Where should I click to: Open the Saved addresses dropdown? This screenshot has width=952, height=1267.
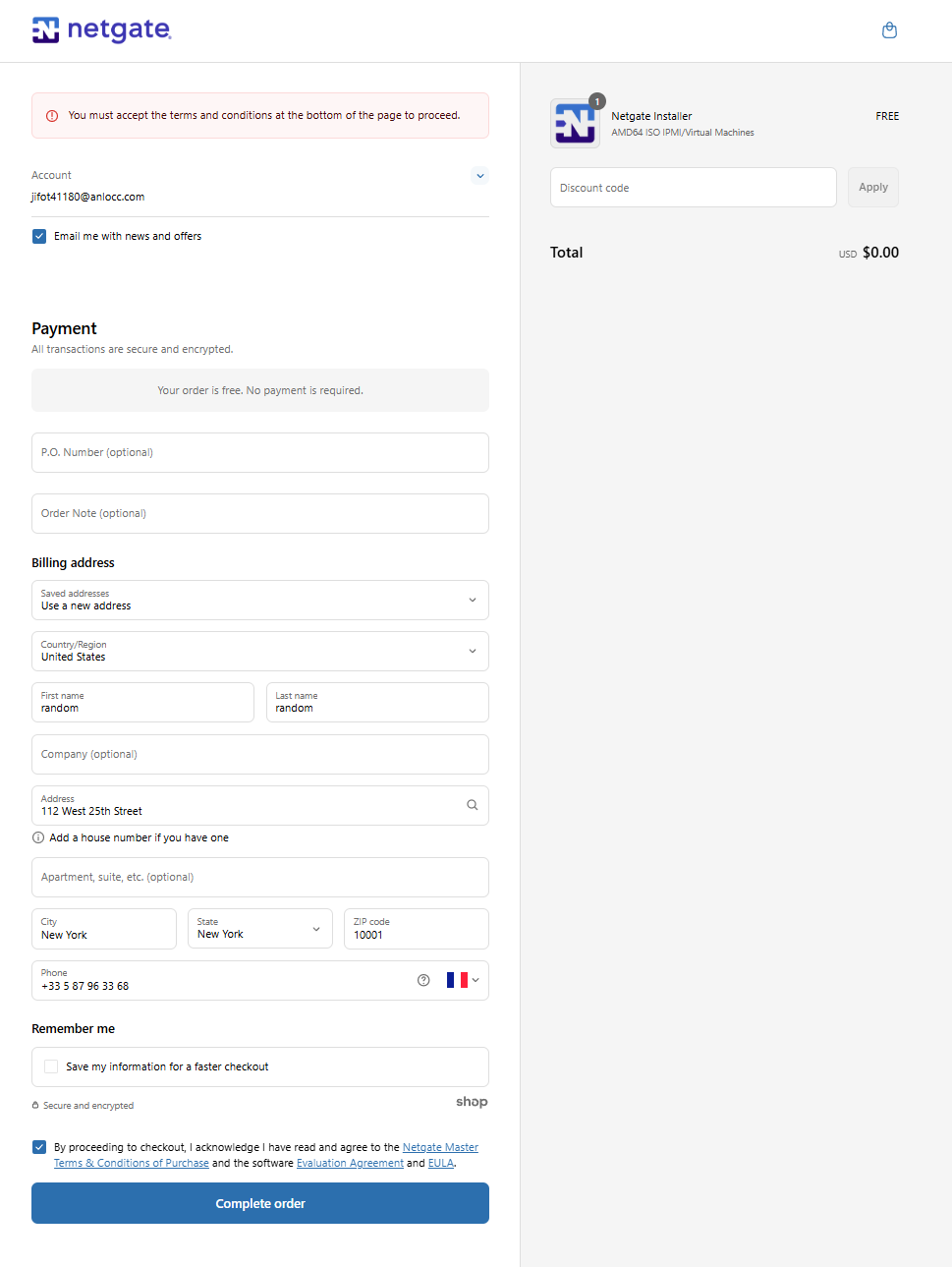[260, 600]
